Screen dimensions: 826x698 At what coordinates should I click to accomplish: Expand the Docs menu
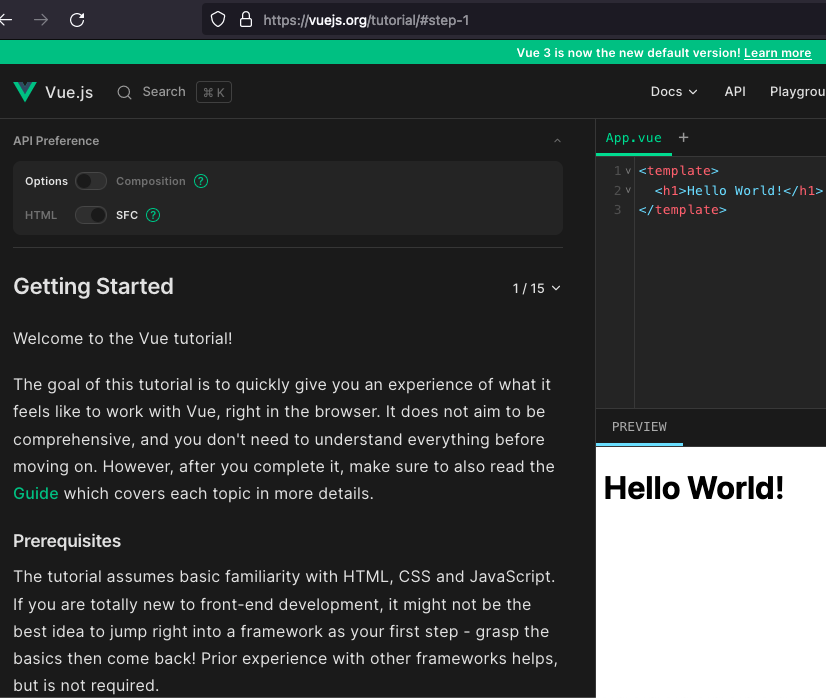click(674, 92)
